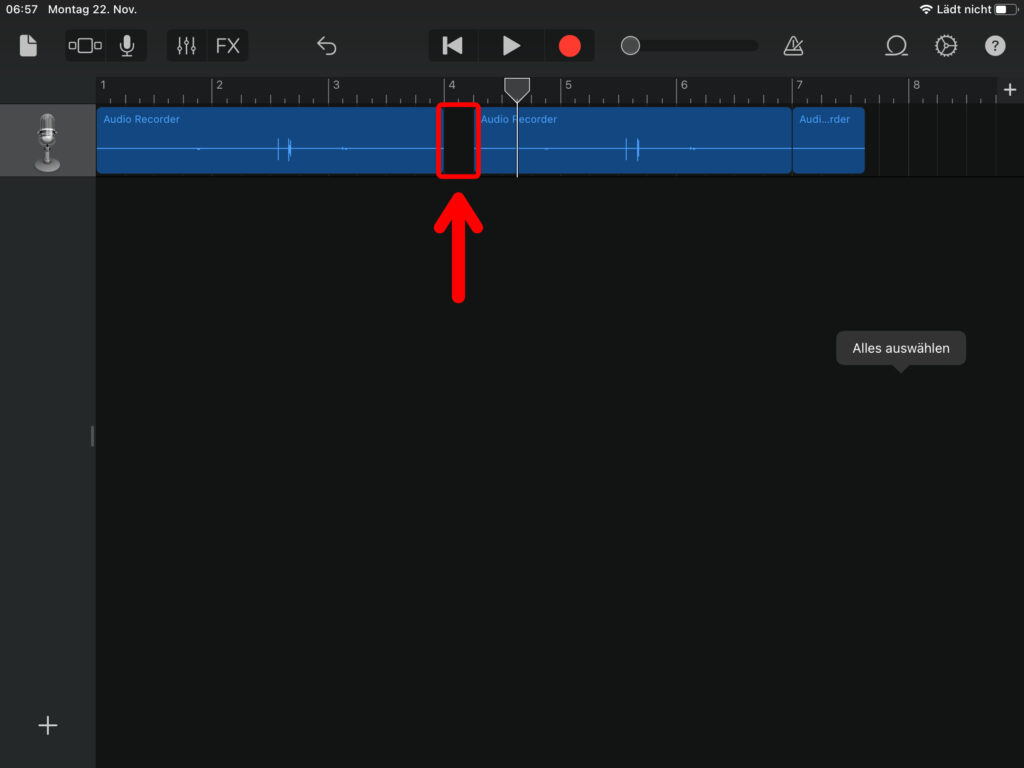Screen dimensions: 1024x768
Task: Select the Audio Recorder track header microphone
Action: click(47, 141)
